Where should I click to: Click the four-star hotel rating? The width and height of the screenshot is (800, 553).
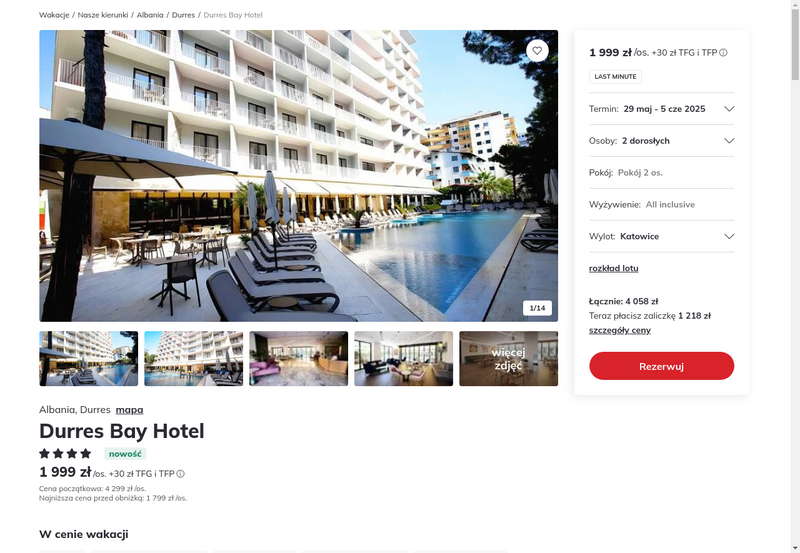(x=65, y=454)
